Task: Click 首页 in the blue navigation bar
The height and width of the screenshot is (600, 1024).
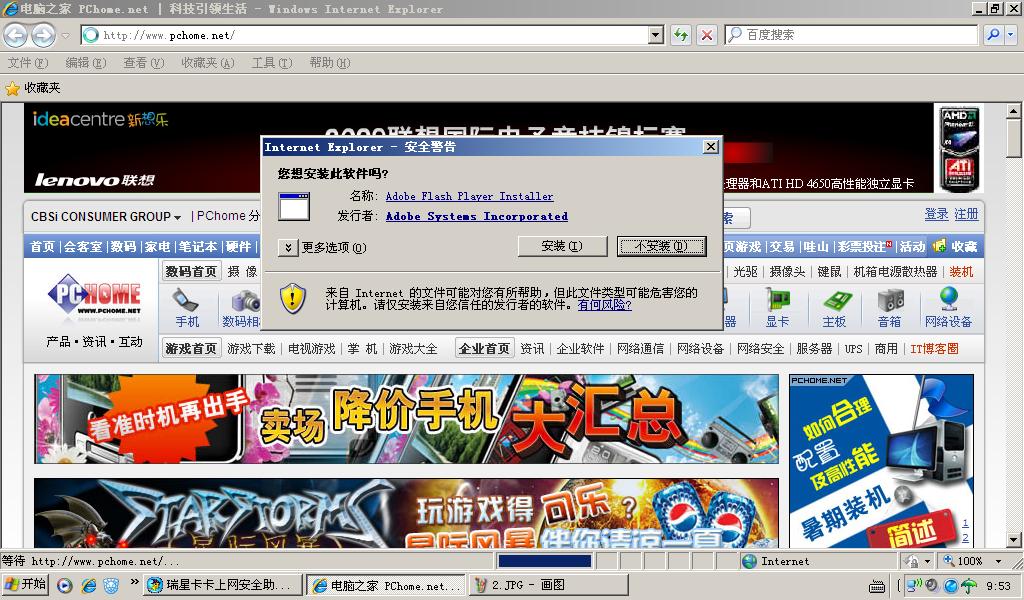Action: pyautogui.click(x=42, y=246)
